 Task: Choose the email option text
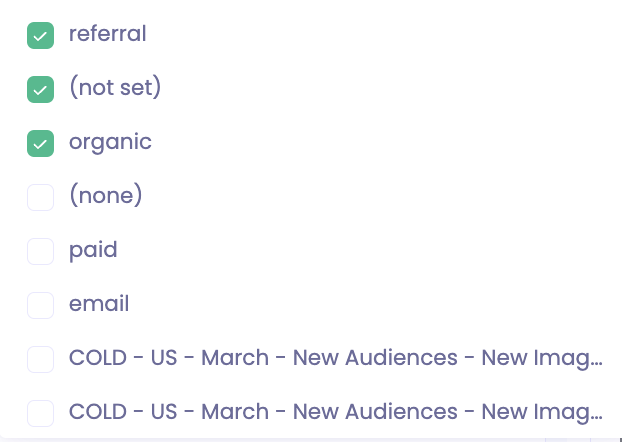(x=99, y=304)
